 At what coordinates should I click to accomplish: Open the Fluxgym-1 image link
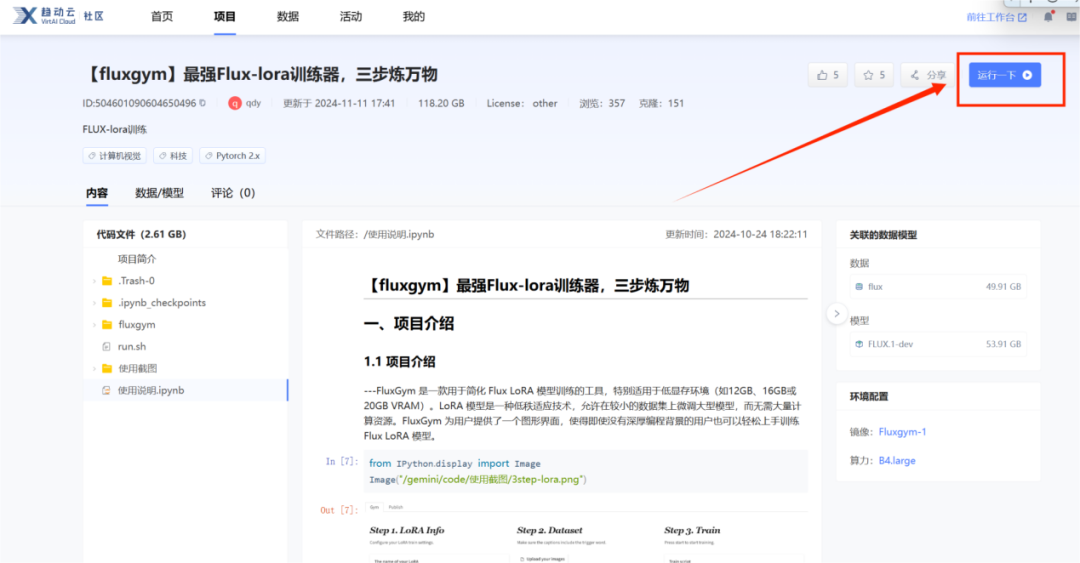(902, 432)
